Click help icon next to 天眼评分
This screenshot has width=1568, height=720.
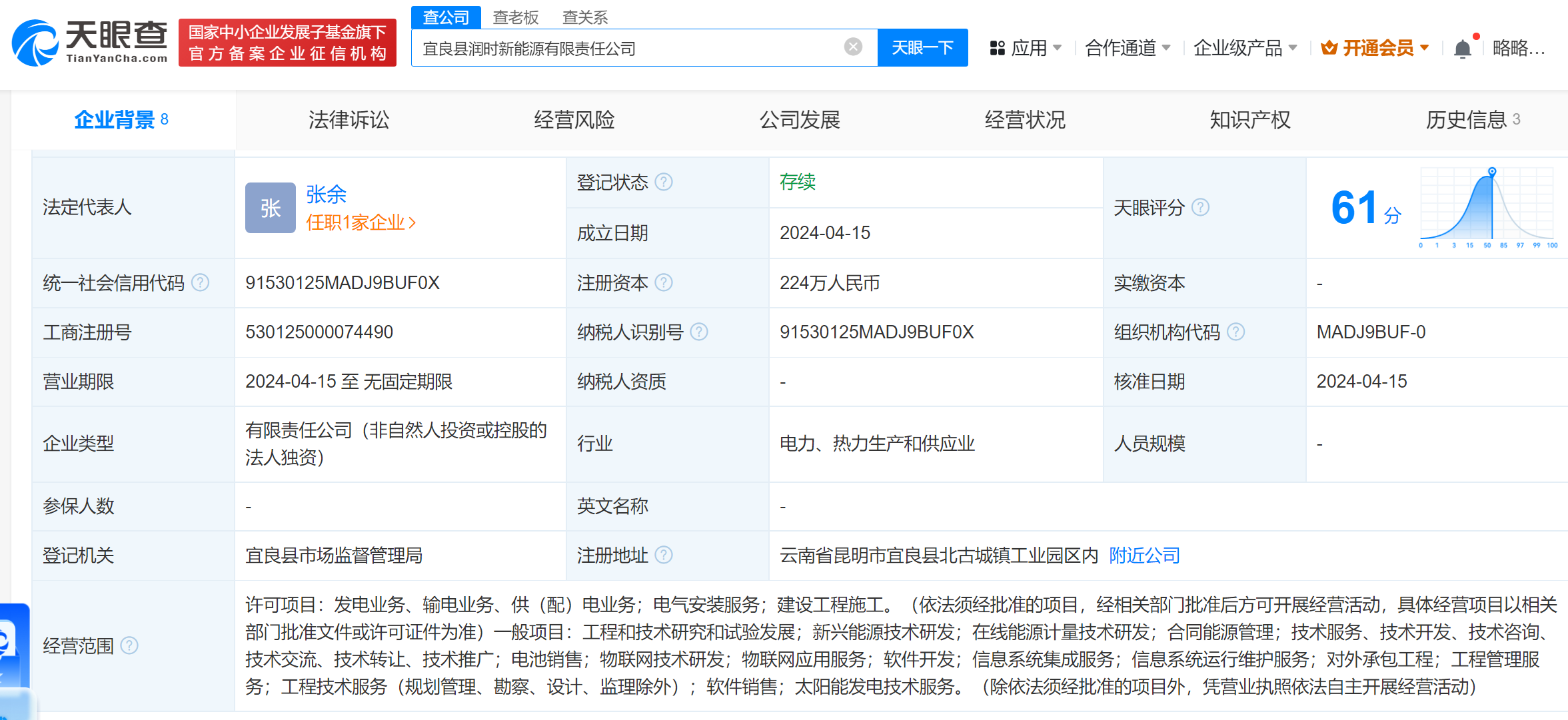pos(1200,207)
